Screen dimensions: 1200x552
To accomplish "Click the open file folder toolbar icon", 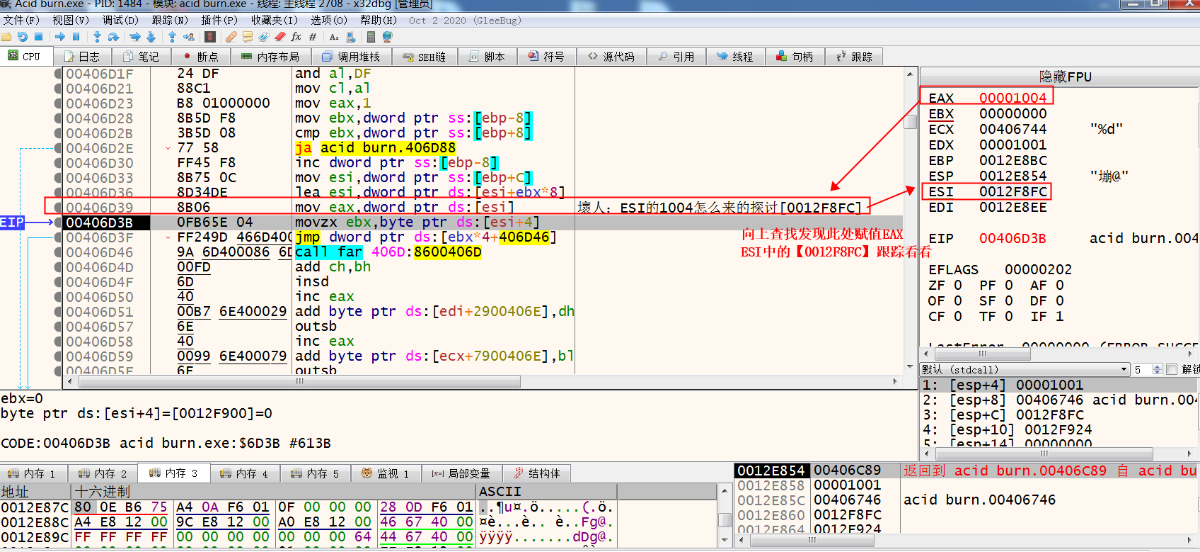I will click(7, 36).
